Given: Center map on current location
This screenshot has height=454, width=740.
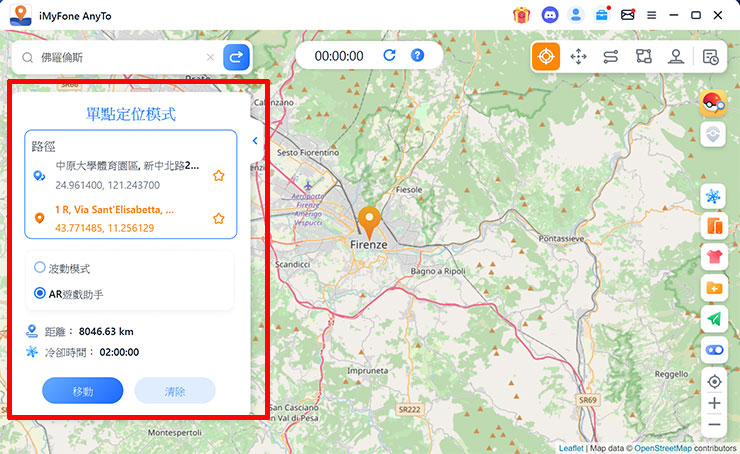Looking at the screenshot, I should tap(714, 381).
